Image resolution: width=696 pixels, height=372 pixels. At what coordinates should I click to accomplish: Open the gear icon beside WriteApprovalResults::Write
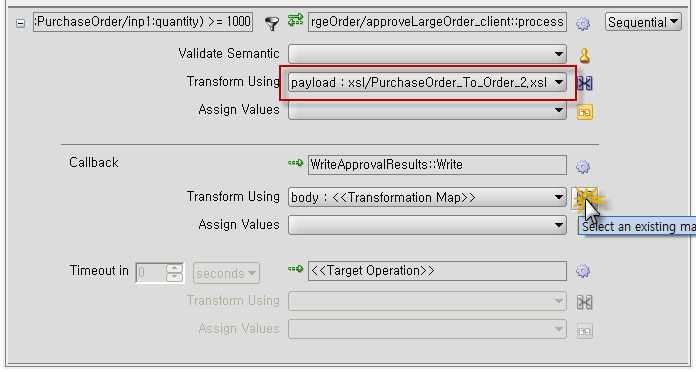(x=583, y=166)
